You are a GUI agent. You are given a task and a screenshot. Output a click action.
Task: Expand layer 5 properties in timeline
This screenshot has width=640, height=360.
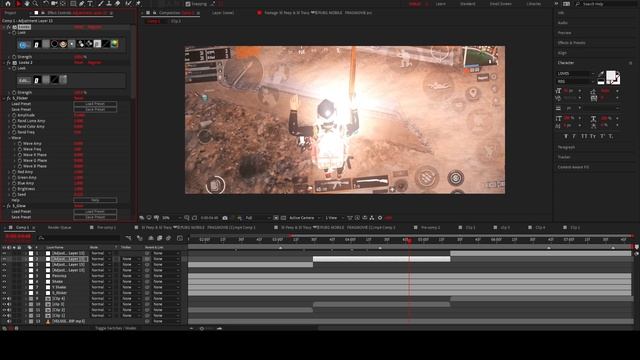(26, 276)
